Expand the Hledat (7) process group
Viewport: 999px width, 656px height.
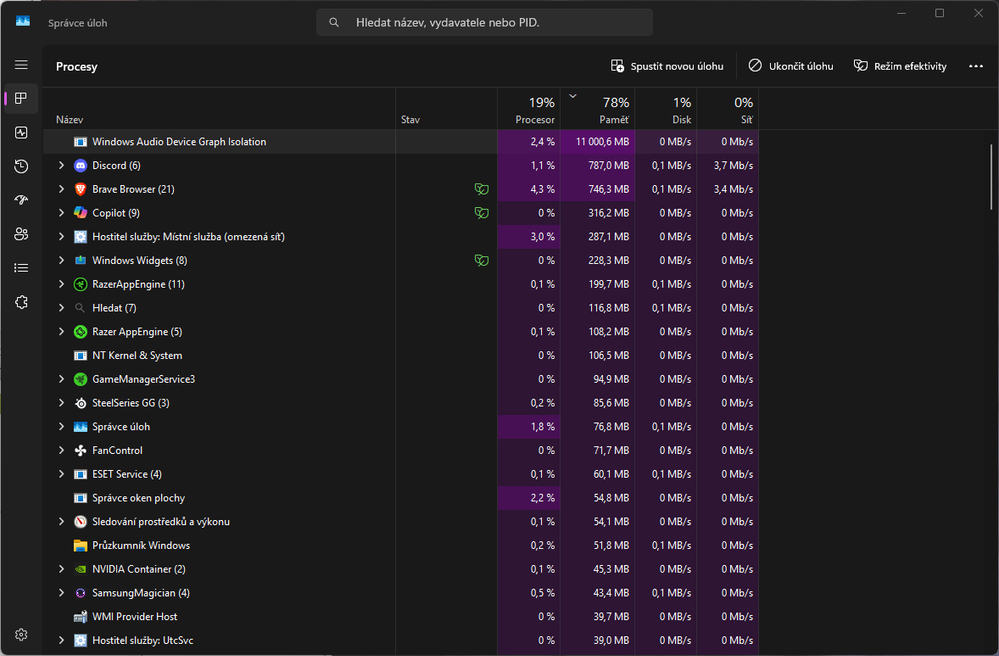[61, 308]
